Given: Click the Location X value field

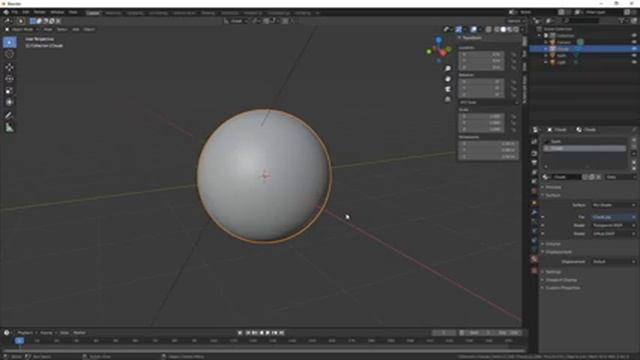Looking at the screenshot, I should (x=482, y=54).
